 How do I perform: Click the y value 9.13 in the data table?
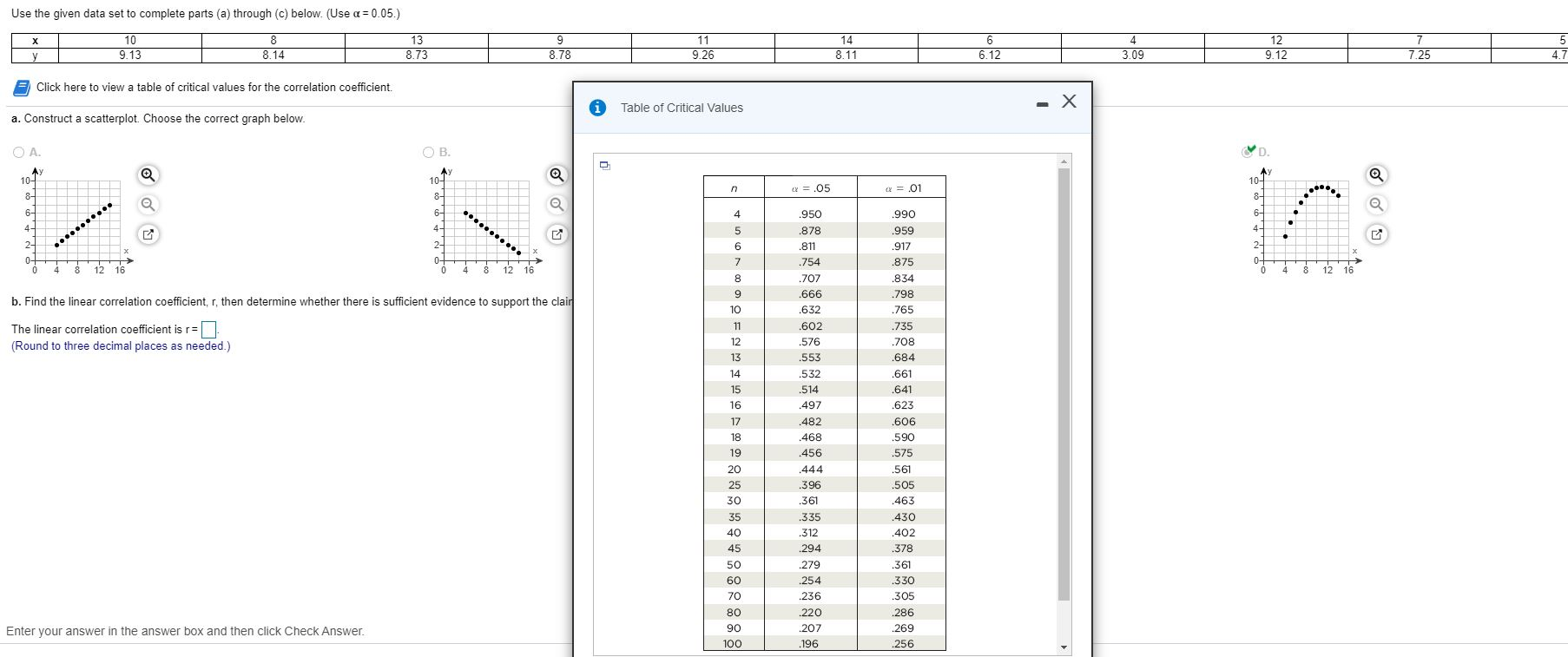(130, 55)
